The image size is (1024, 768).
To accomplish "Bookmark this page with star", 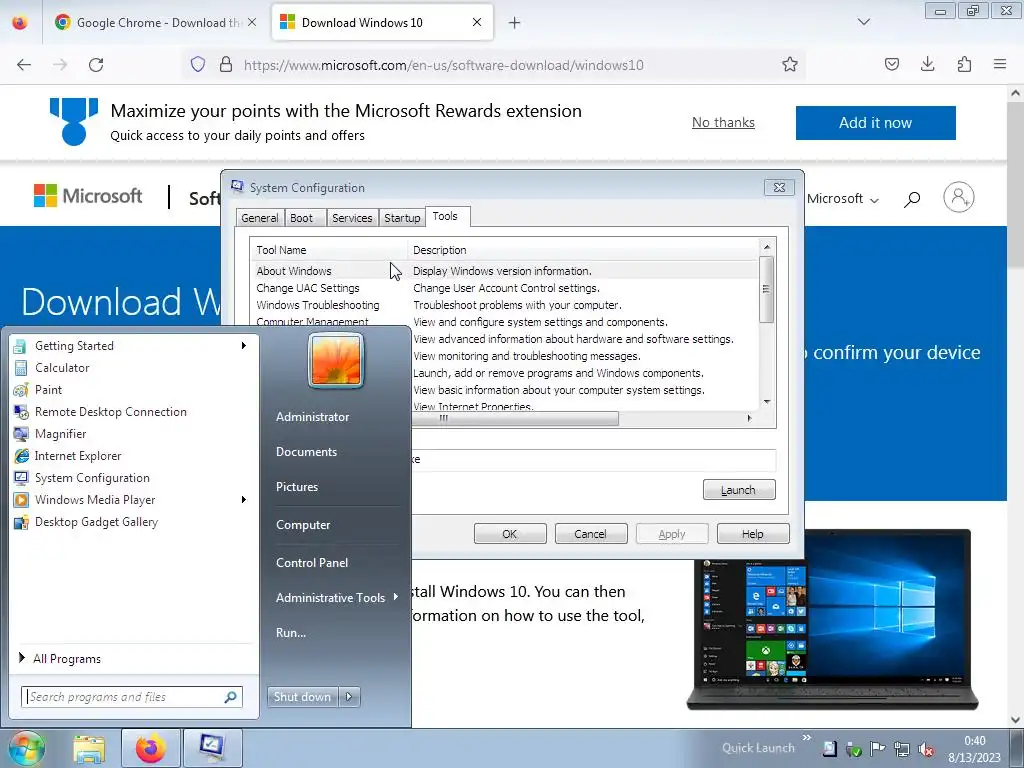I will tap(790, 65).
